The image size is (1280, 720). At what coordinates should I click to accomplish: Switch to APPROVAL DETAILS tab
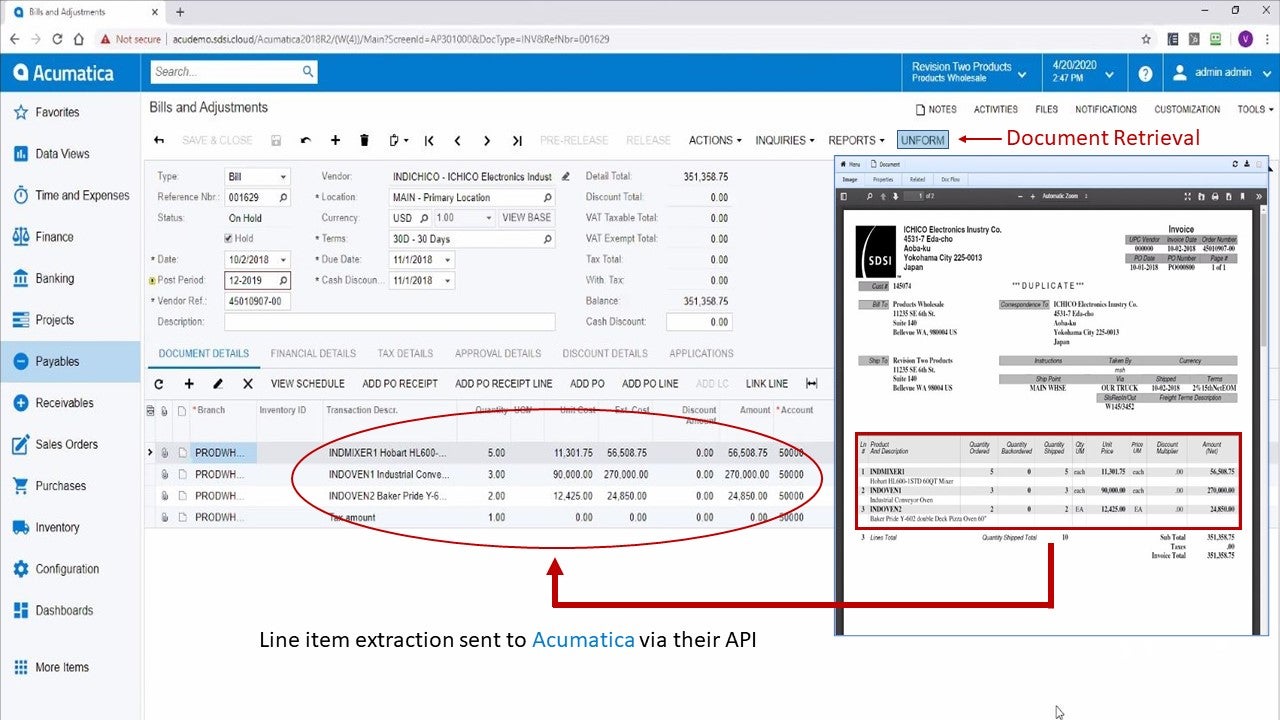(x=498, y=354)
